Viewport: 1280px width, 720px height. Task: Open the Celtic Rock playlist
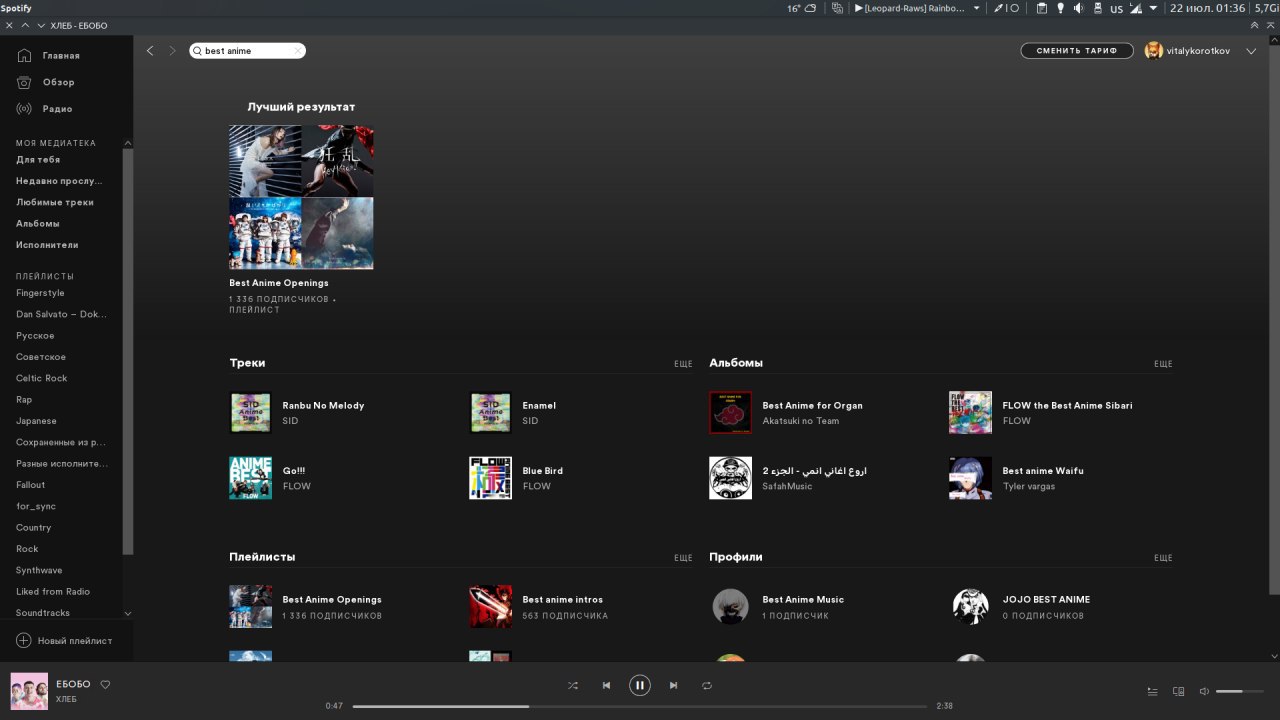click(42, 378)
